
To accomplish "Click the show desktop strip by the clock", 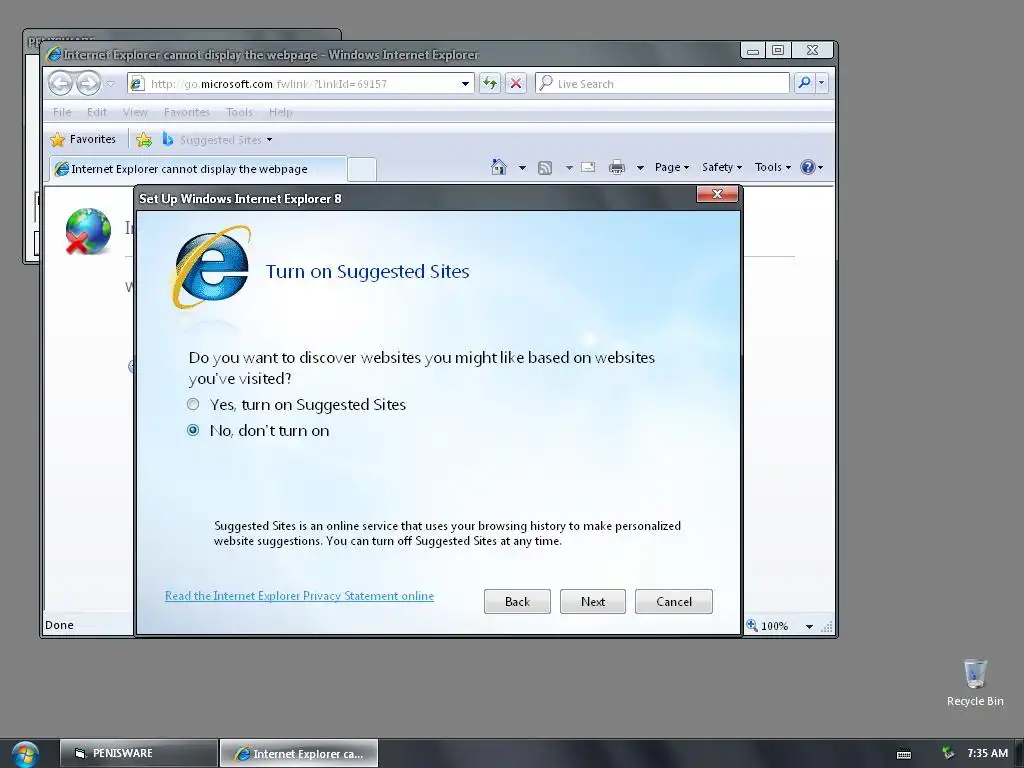I will click(x=1019, y=753).
